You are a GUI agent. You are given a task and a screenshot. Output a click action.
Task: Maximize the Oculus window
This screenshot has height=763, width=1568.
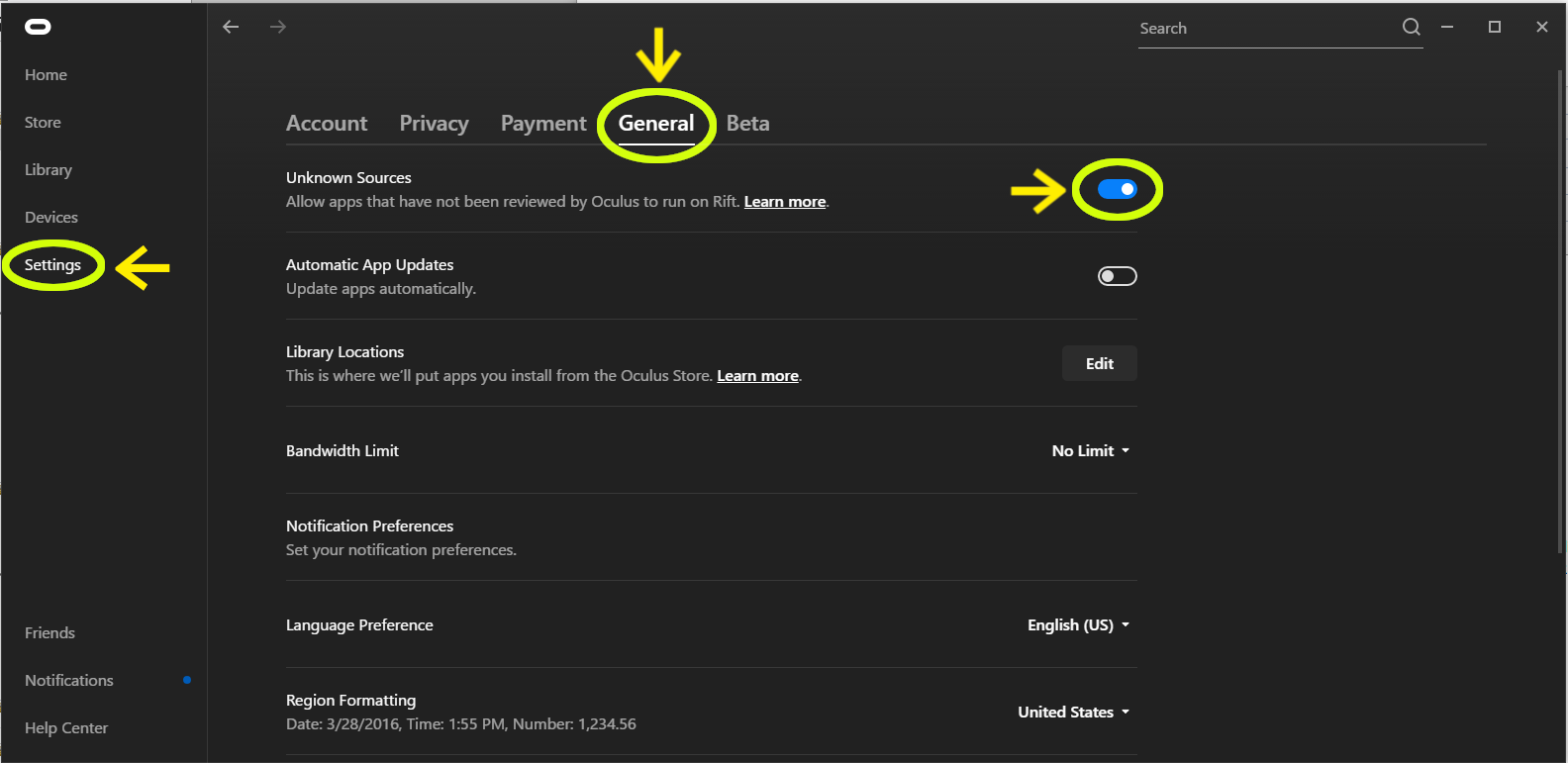coord(1495,27)
